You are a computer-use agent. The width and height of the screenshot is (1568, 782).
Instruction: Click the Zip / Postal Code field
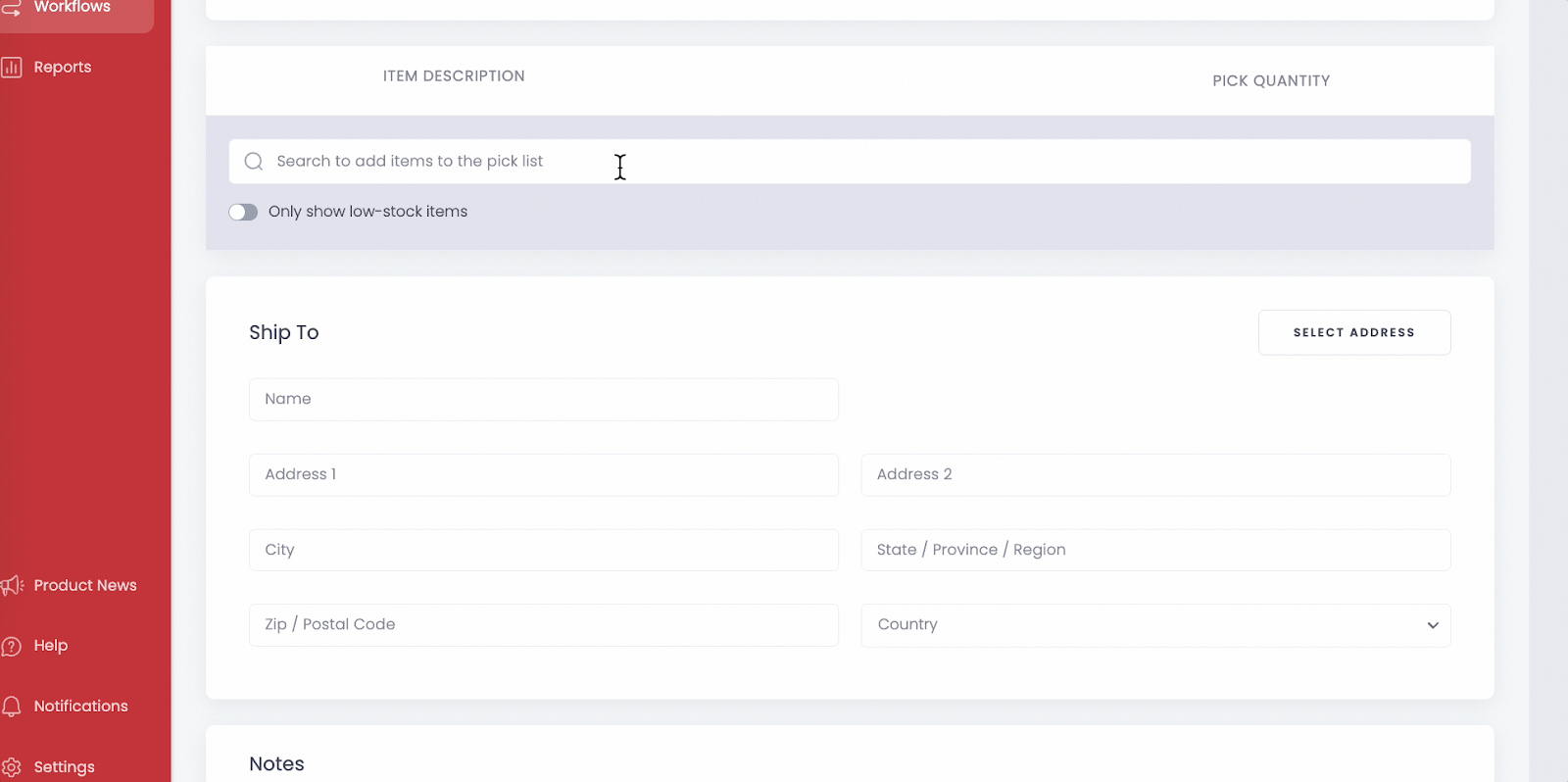tap(544, 625)
